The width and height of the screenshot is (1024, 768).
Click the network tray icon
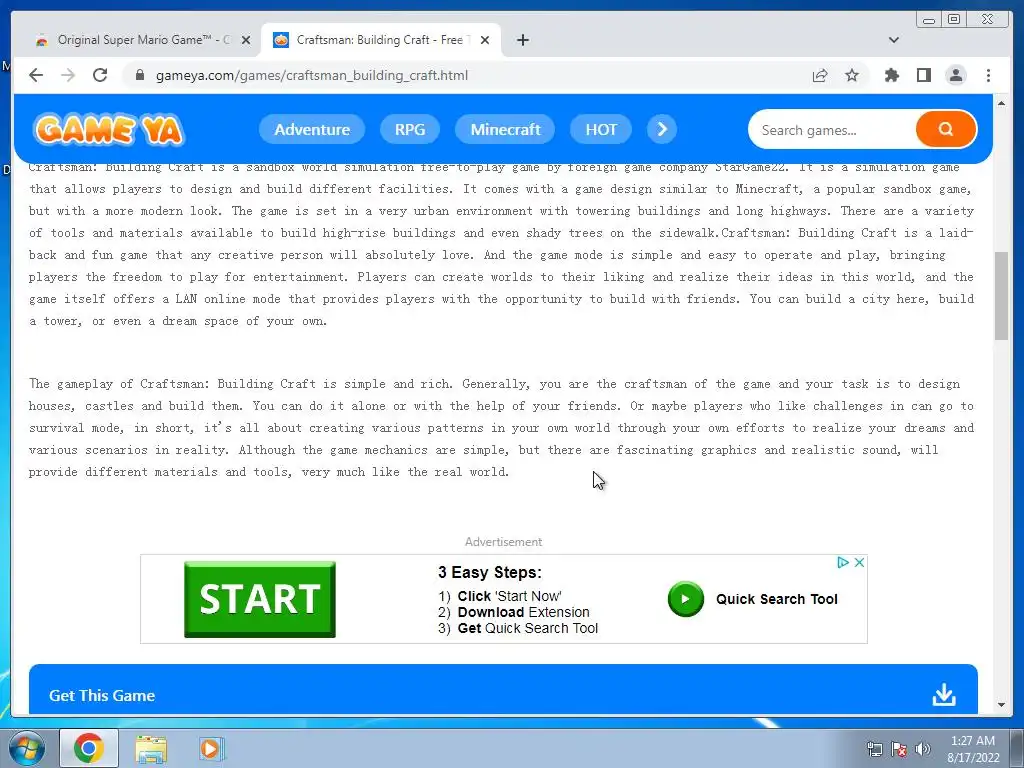(x=874, y=748)
